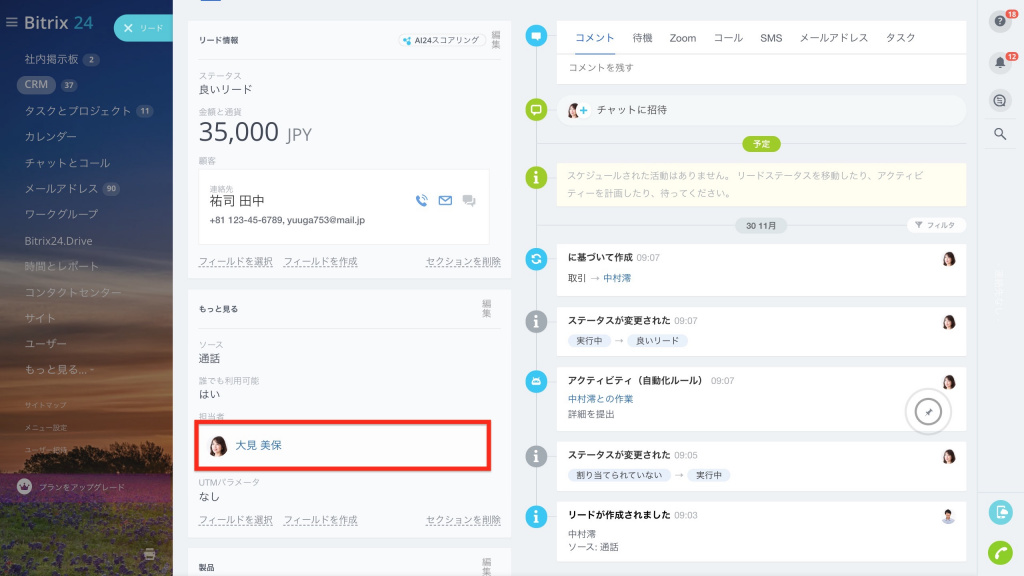Click セクションを削除 link in リード情報 section
1024x576 pixels.
[463, 262]
